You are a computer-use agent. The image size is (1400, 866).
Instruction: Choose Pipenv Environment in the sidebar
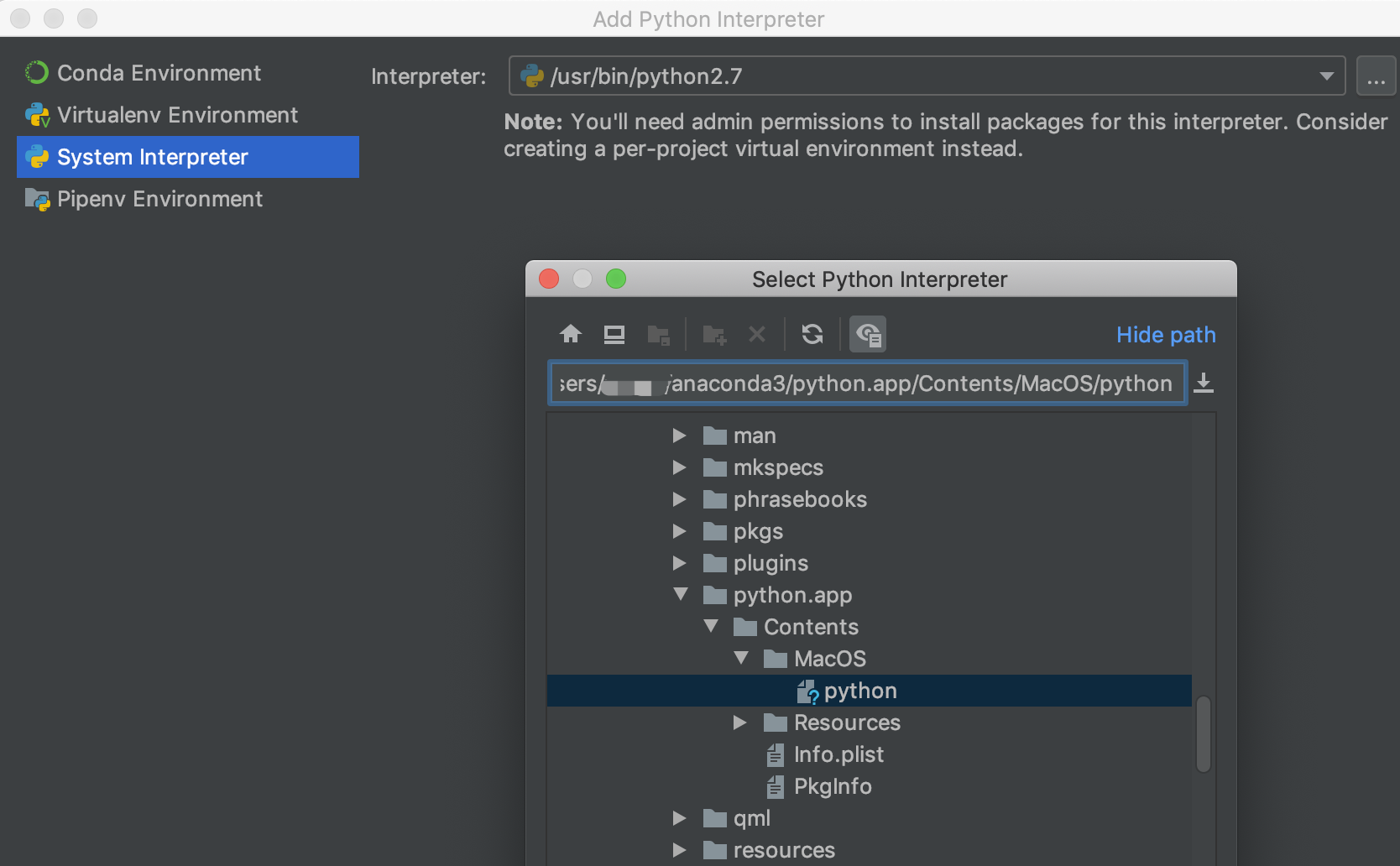coord(188,199)
